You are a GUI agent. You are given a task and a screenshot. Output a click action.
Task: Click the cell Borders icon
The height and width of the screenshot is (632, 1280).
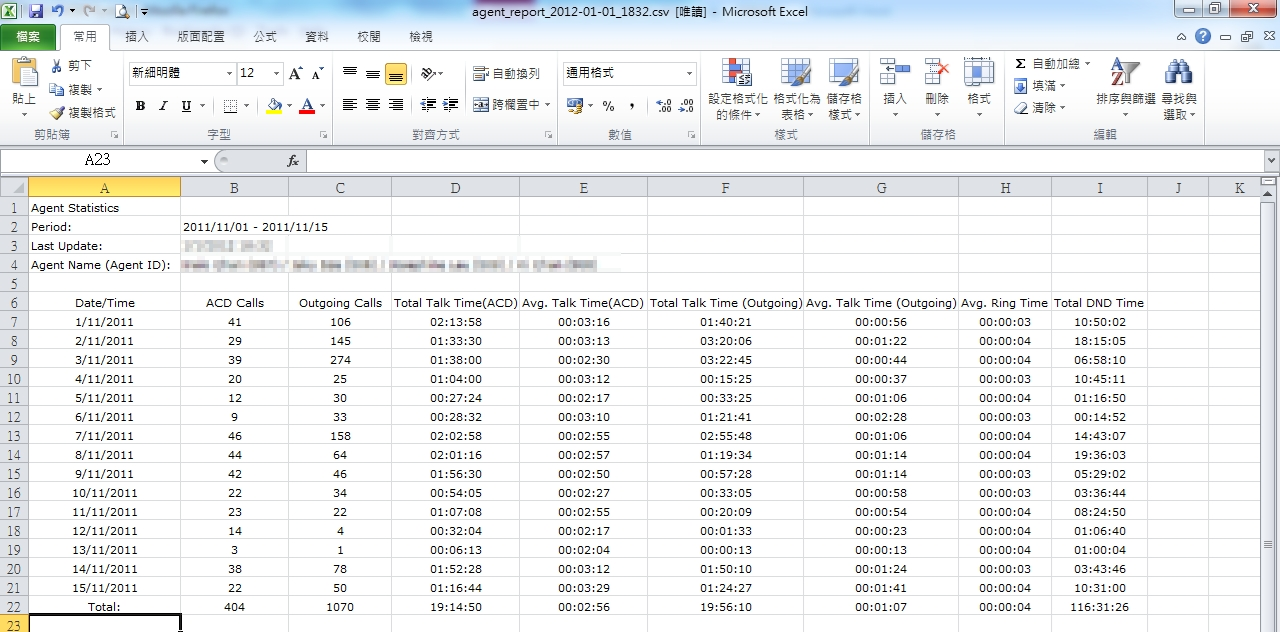[x=230, y=105]
